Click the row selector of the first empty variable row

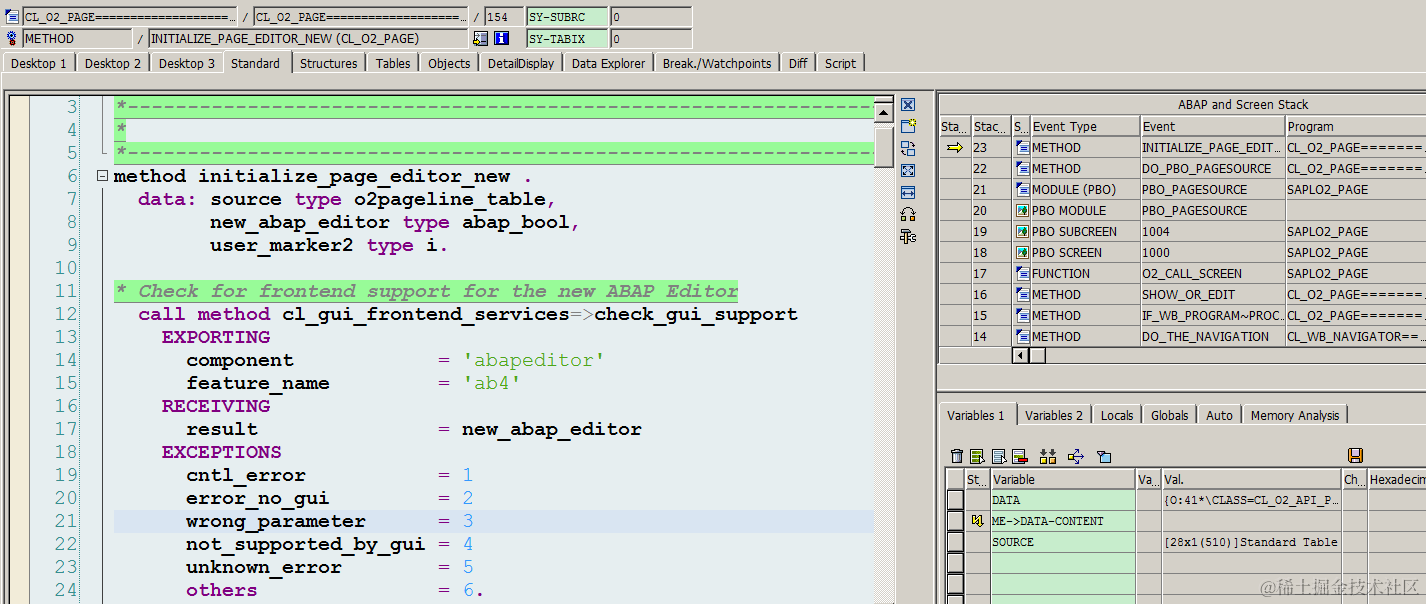[x=956, y=563]
